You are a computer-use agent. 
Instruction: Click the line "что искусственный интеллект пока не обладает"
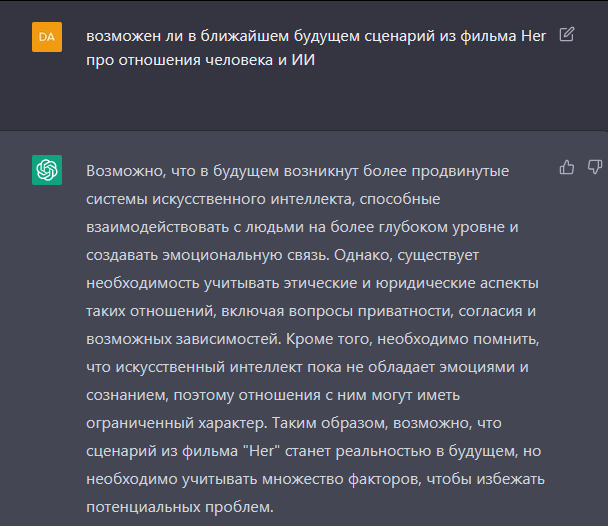point(307,367)
